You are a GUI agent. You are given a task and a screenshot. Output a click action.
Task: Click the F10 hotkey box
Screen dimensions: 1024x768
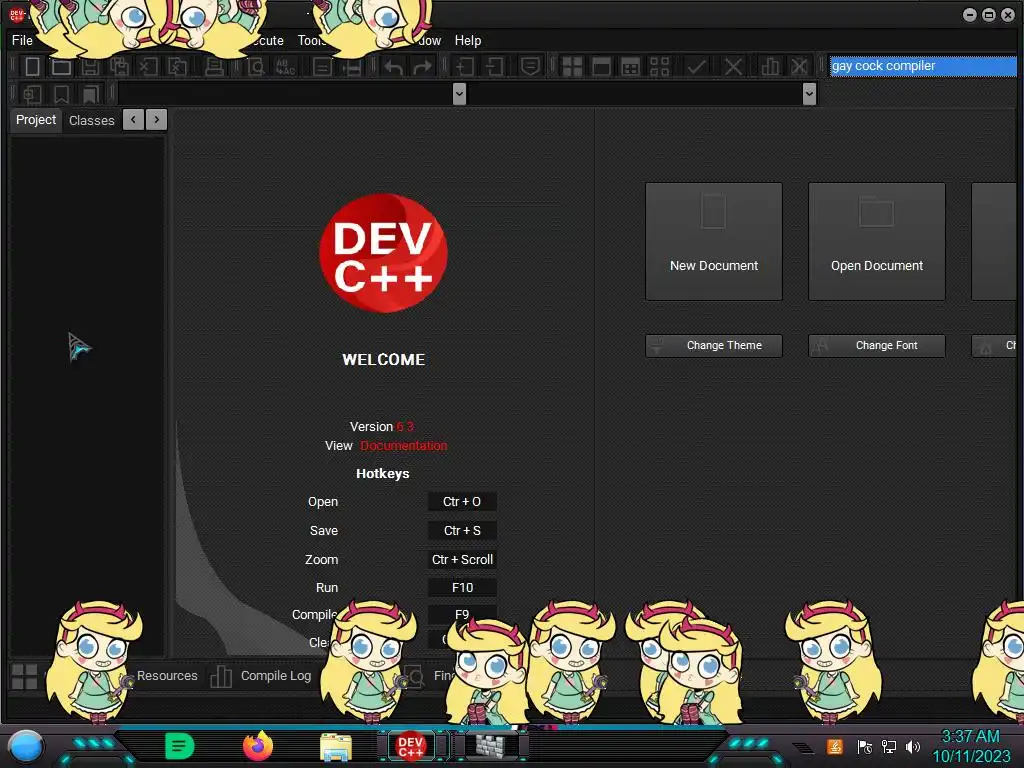click(462, 588)
